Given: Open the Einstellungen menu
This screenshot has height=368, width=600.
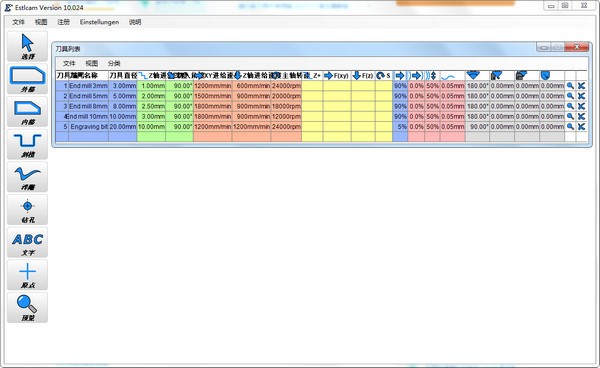Looking at the screenshot, I should [99, 22].
